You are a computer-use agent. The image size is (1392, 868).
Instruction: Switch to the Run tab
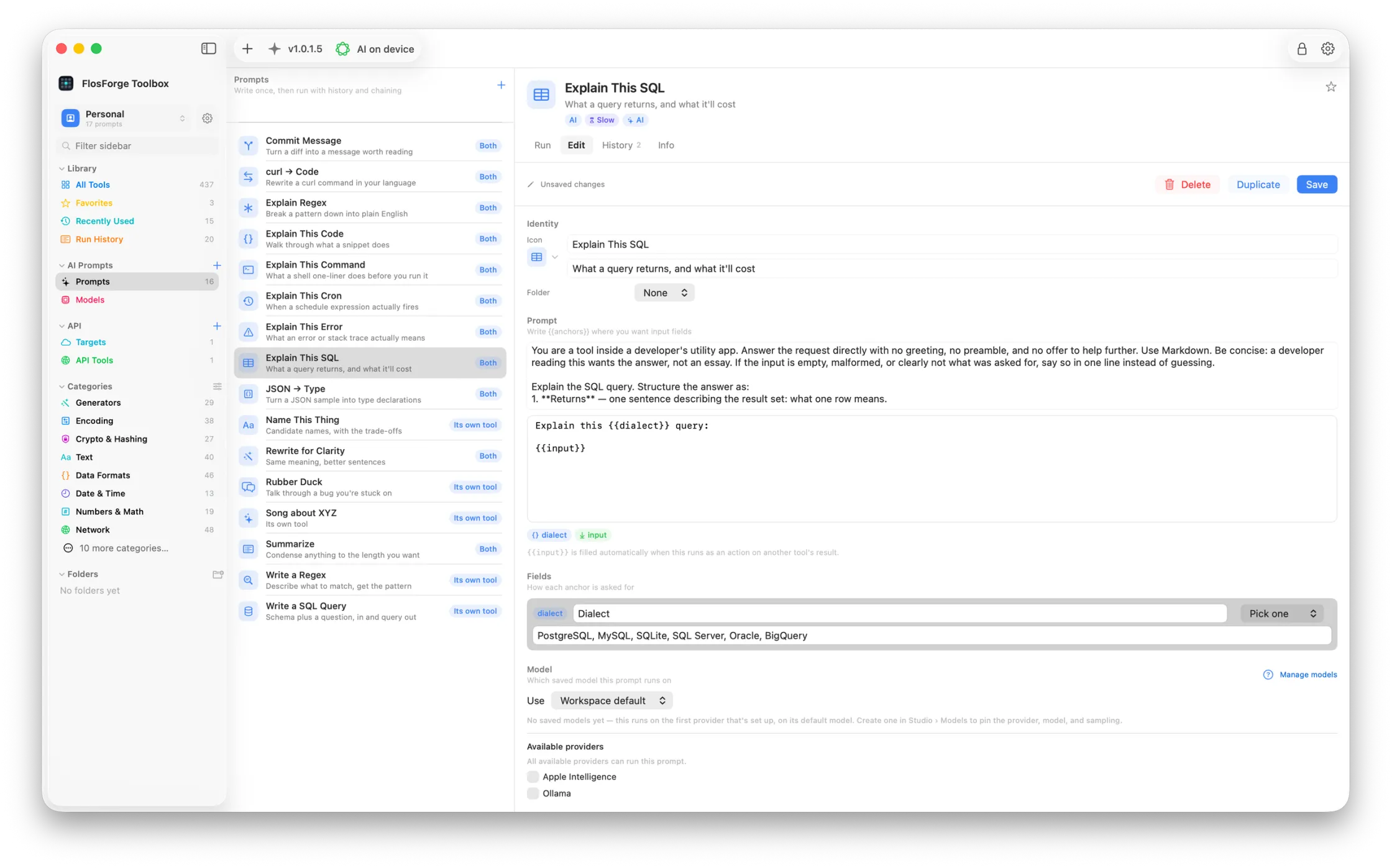(542, 145)
